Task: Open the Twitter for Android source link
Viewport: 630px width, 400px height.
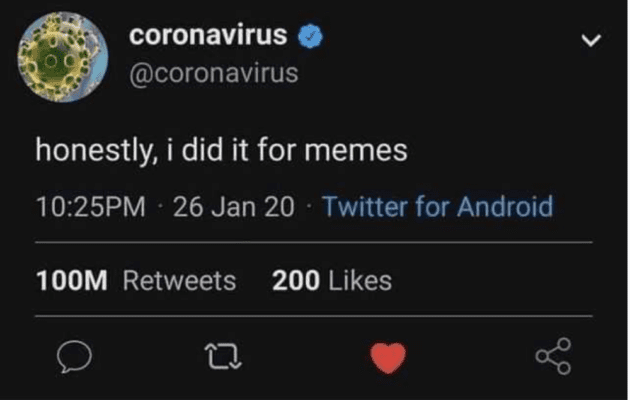Action: click(438, 207)
